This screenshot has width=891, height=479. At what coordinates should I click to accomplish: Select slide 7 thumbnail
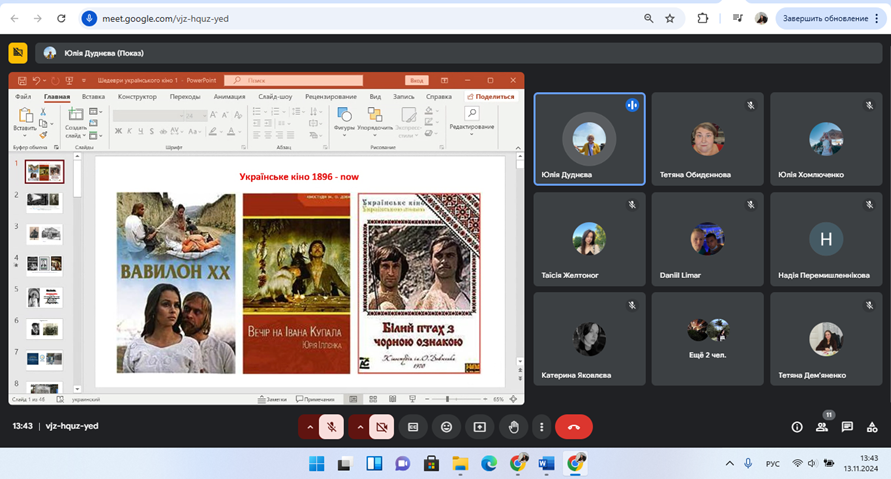coord(44,359)
